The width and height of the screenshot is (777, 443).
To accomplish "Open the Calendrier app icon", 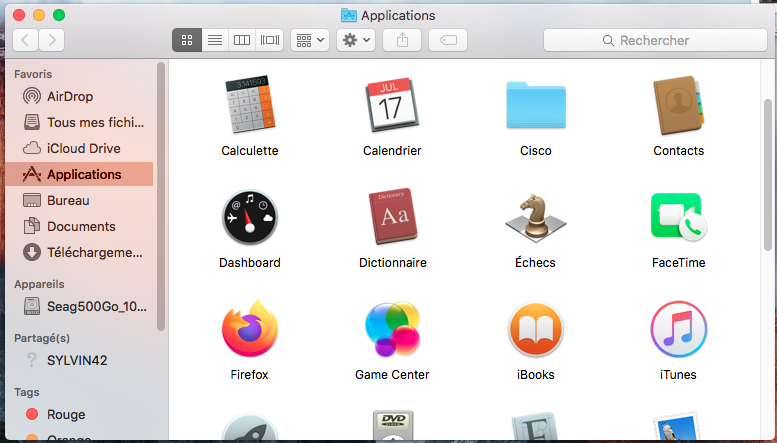I will coord(392,106).
